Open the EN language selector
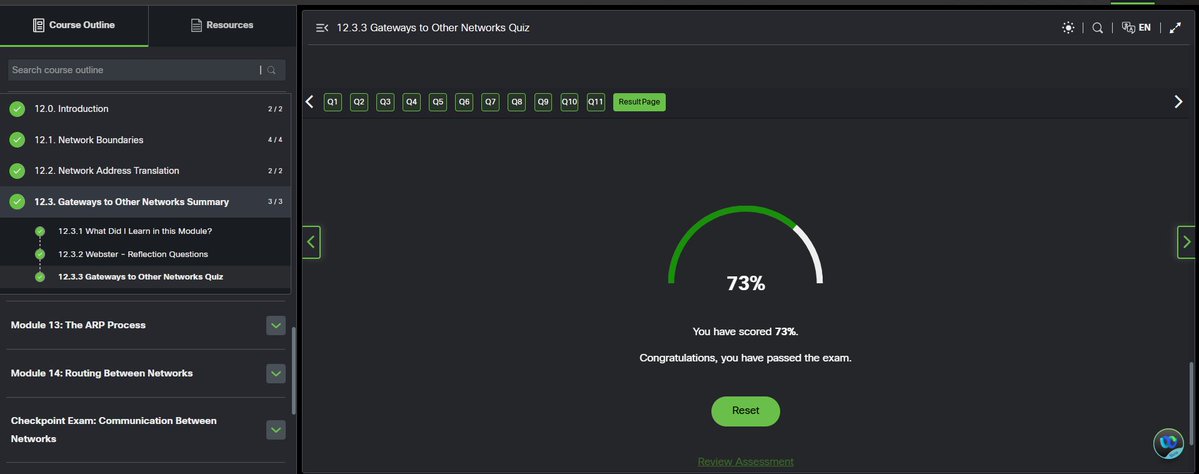 click(x=1136, y=28)
